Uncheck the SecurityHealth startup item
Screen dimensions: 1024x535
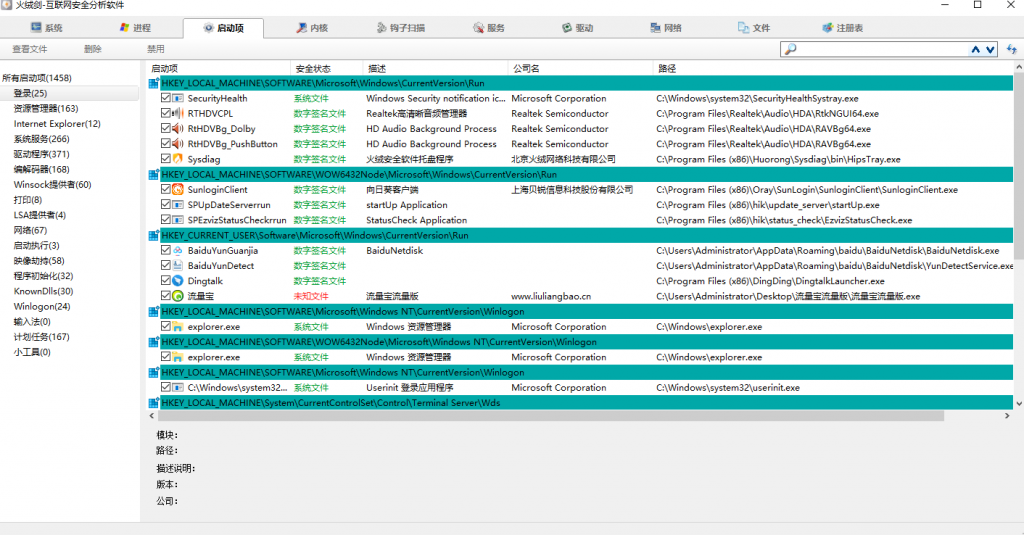click(166, 98)
